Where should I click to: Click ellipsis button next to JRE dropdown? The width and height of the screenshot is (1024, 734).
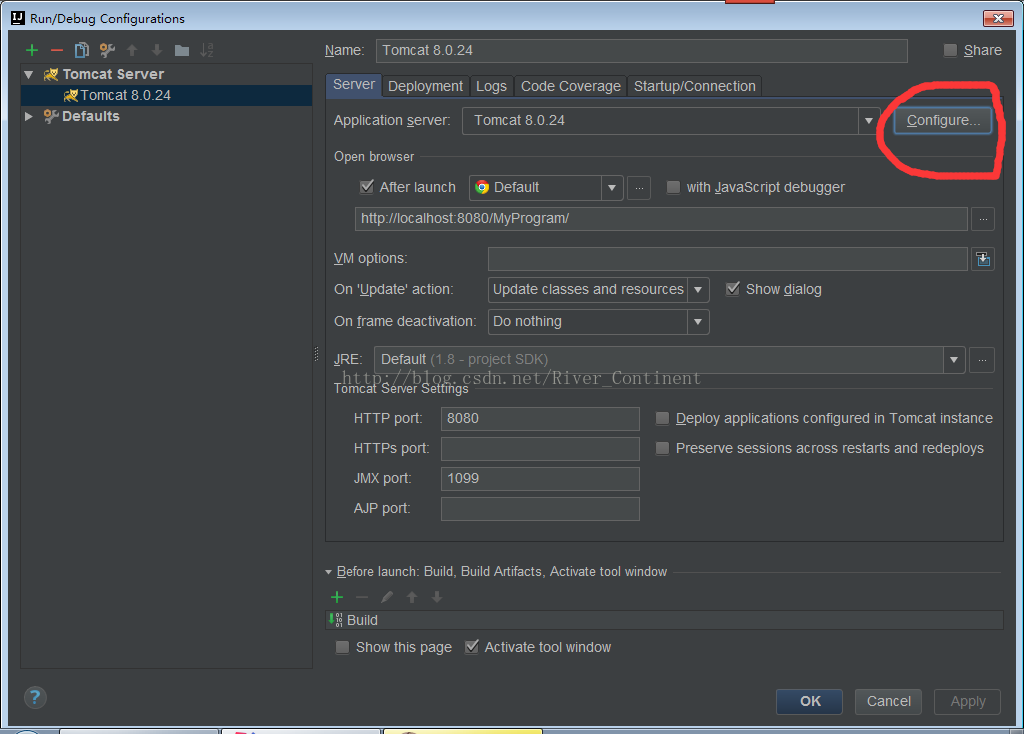coord(982,360)
